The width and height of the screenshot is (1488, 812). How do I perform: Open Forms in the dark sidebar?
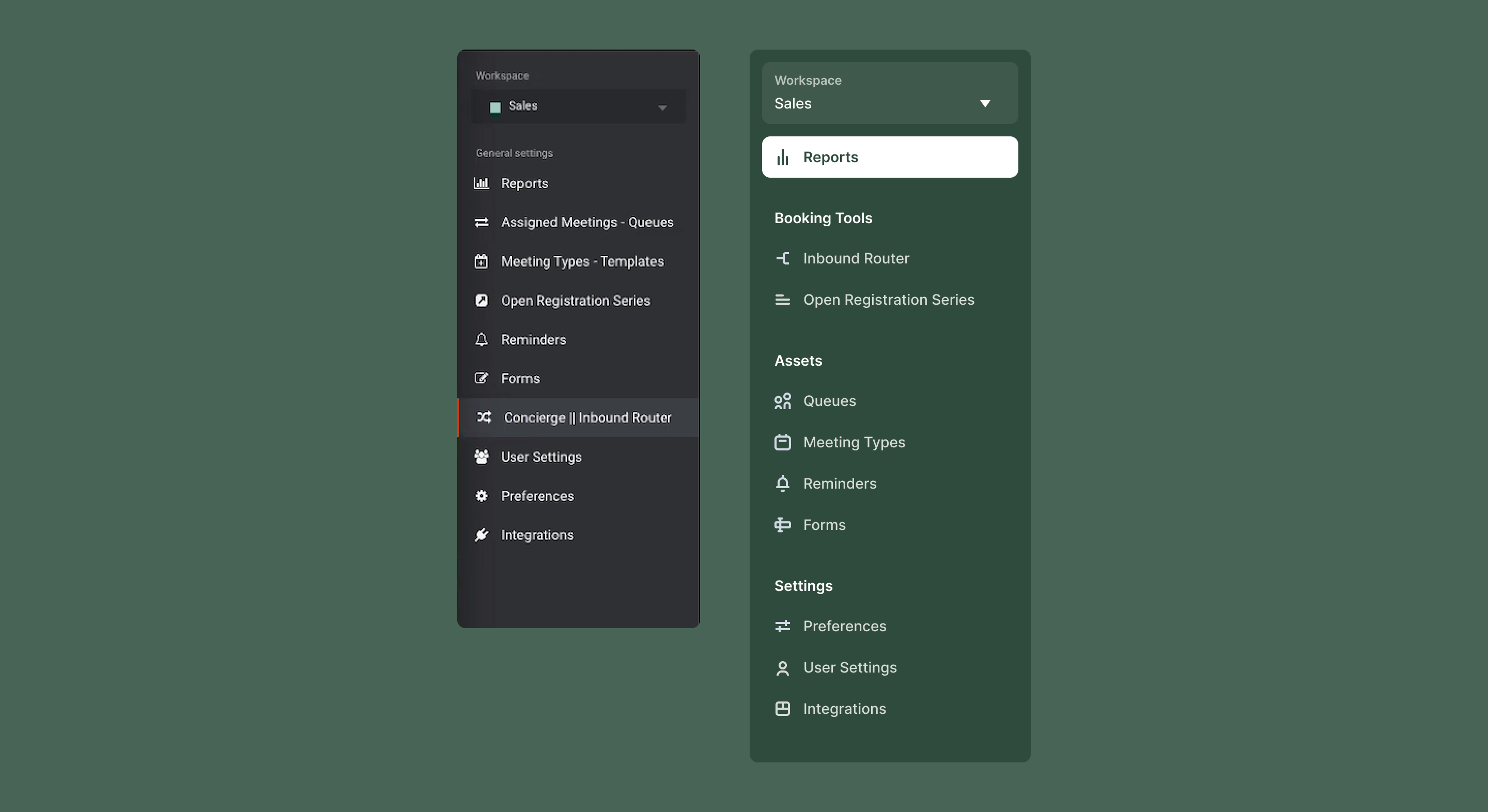pos(520,378)
